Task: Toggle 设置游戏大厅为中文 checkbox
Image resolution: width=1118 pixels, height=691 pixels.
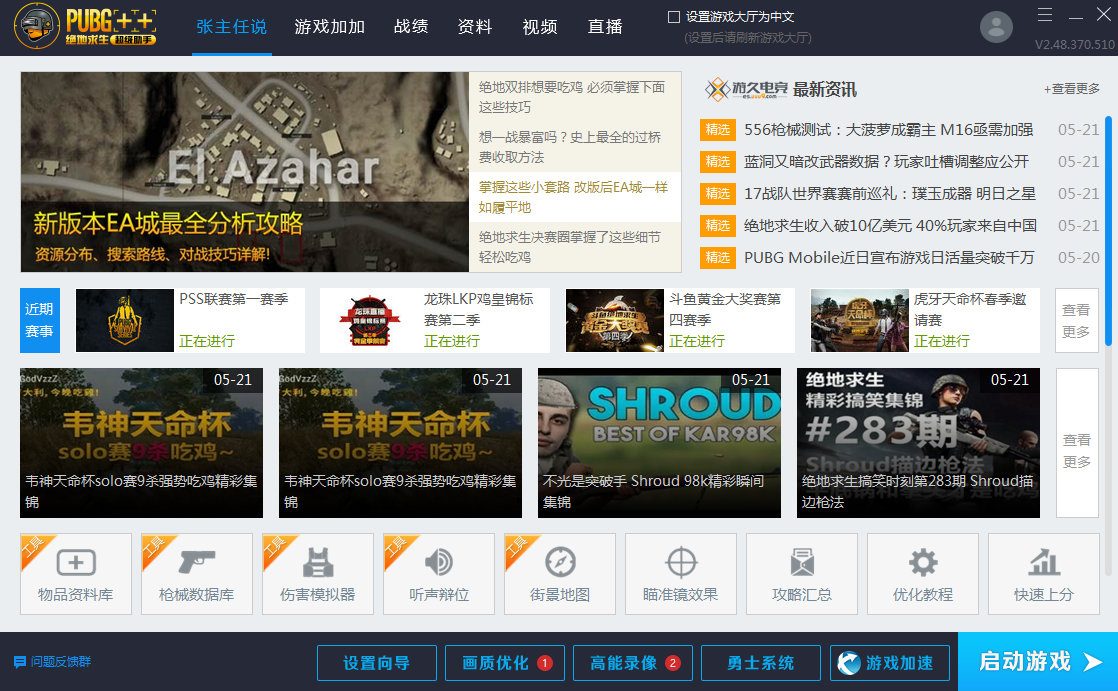Action: click(x=674, y=17)
